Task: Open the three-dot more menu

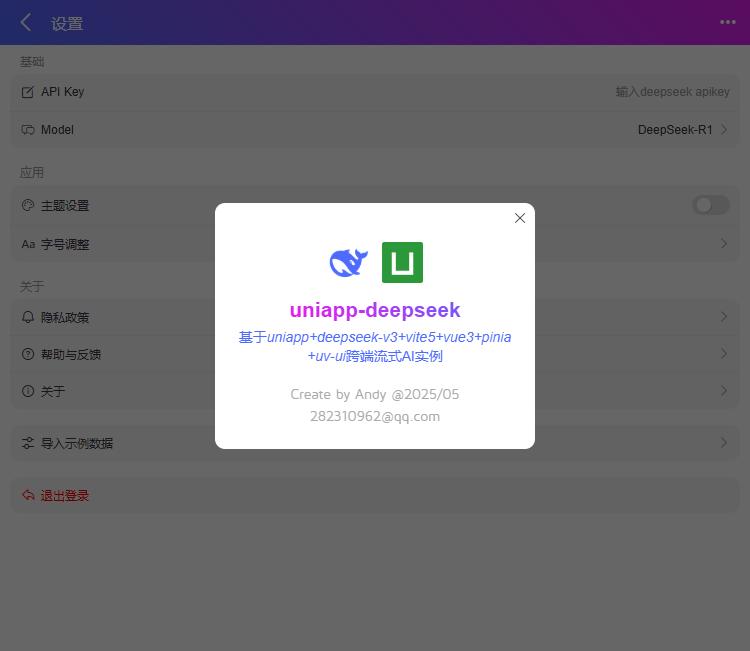Action: tap(728, 22)
